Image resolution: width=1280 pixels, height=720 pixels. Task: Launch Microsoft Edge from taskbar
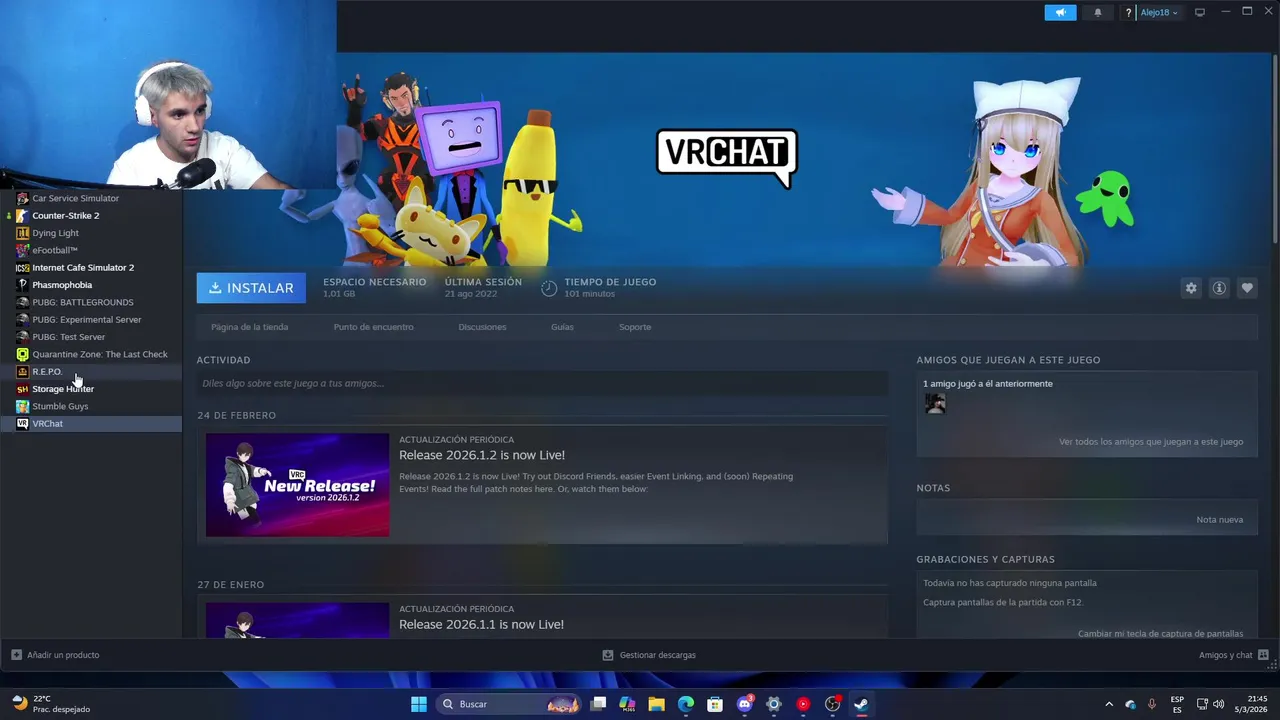686,704
